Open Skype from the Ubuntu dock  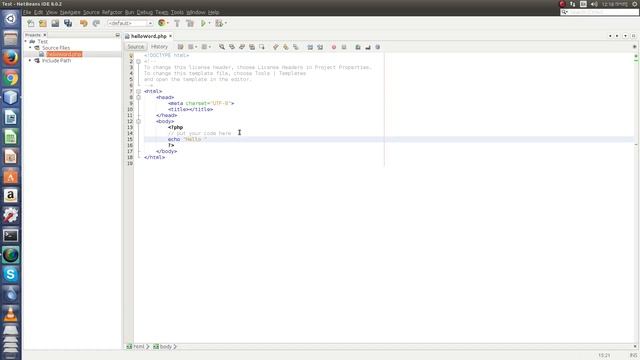coord(11,274)
